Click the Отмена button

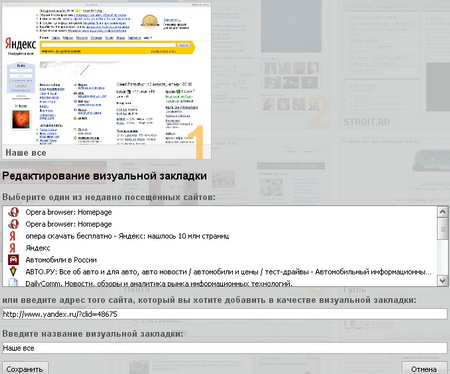click(424, 368)
